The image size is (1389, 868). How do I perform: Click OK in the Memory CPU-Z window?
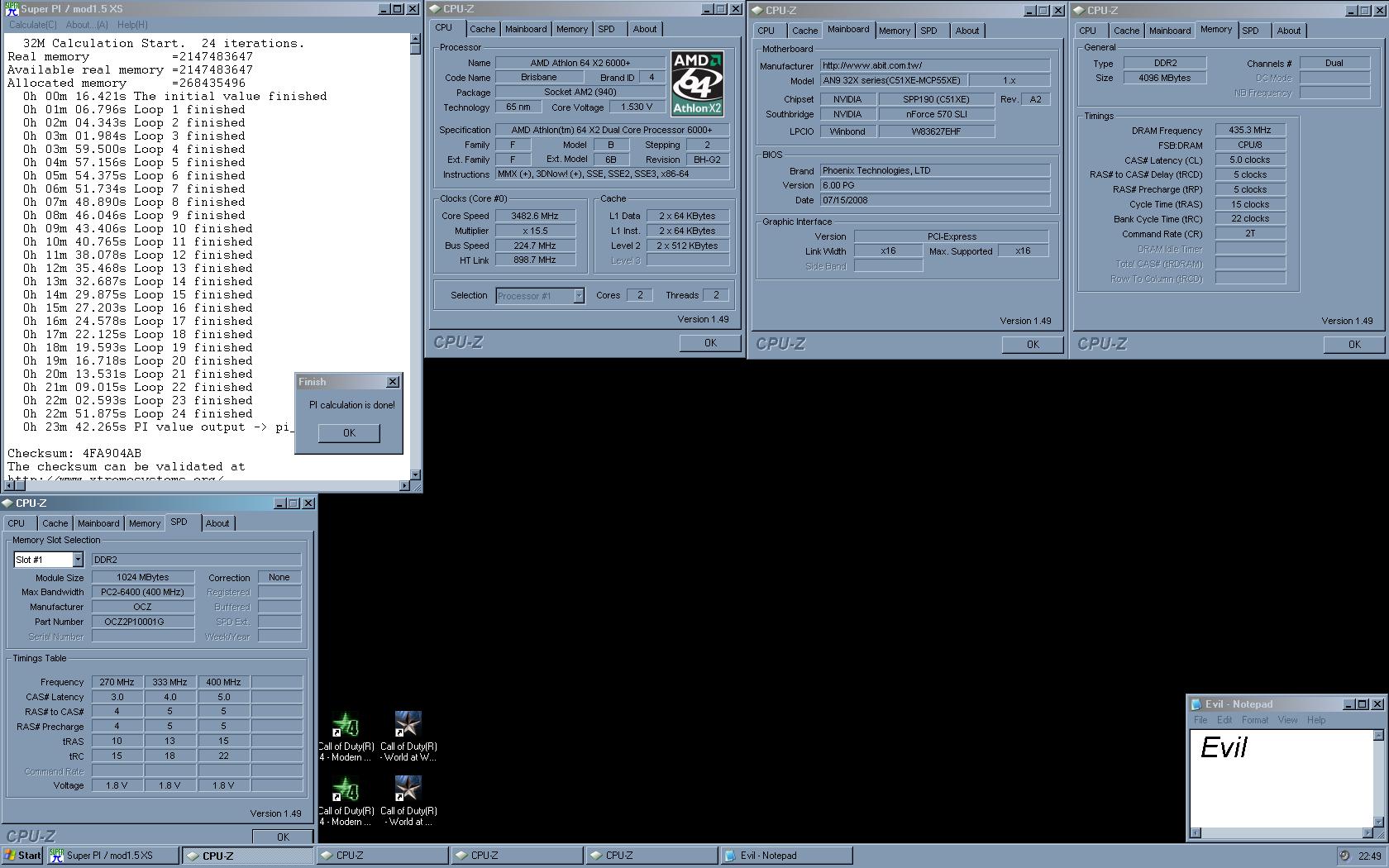(1353, 345)
